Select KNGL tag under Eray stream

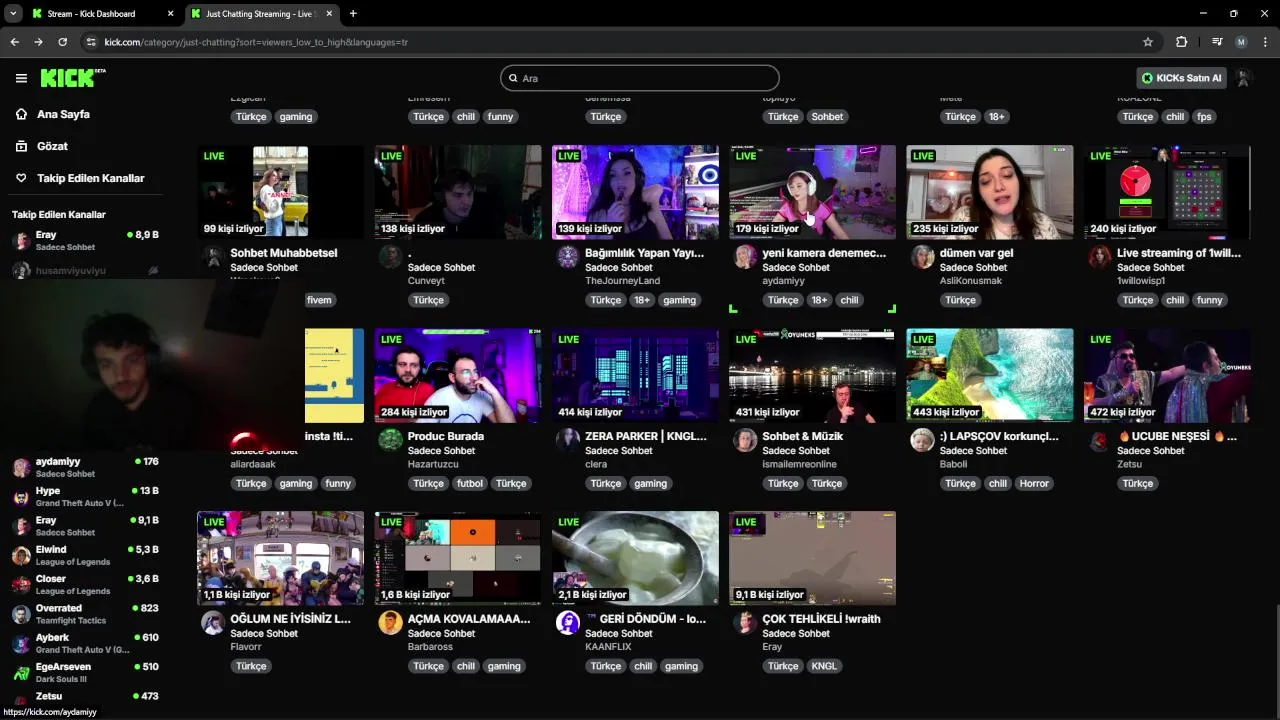pyautogui.click(x=824, y=666)
